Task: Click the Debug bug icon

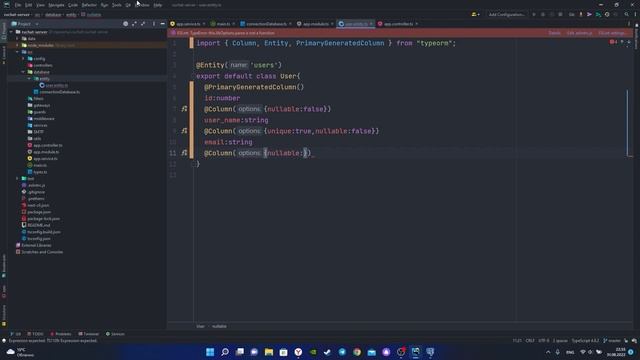Action: (543, 14)
